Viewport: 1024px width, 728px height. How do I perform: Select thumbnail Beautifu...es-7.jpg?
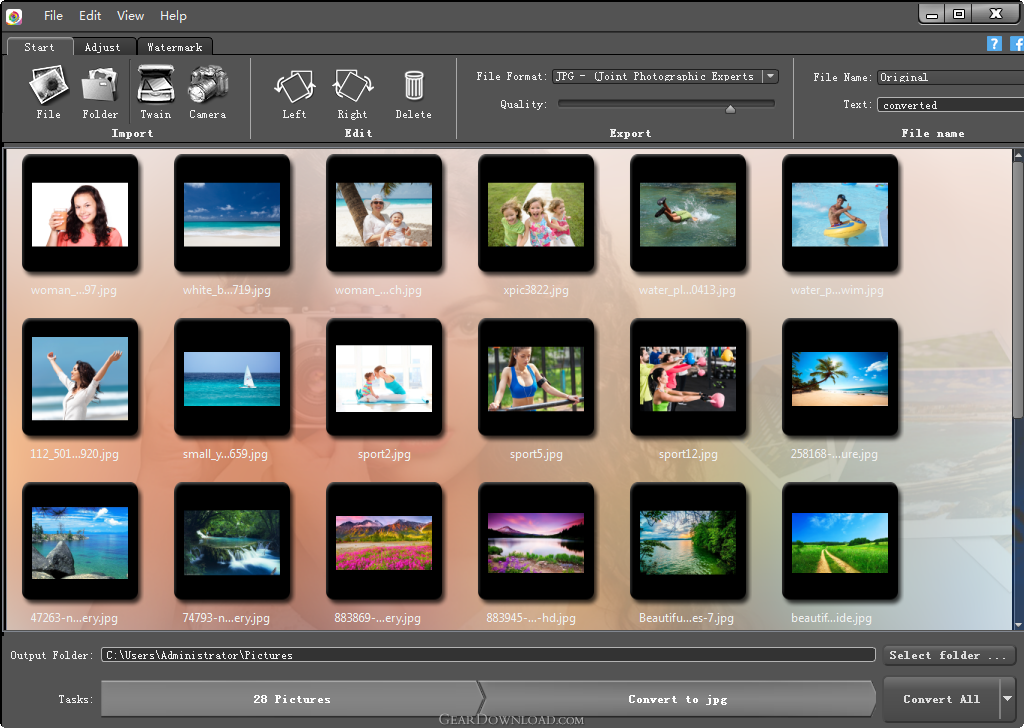[688, 542]
